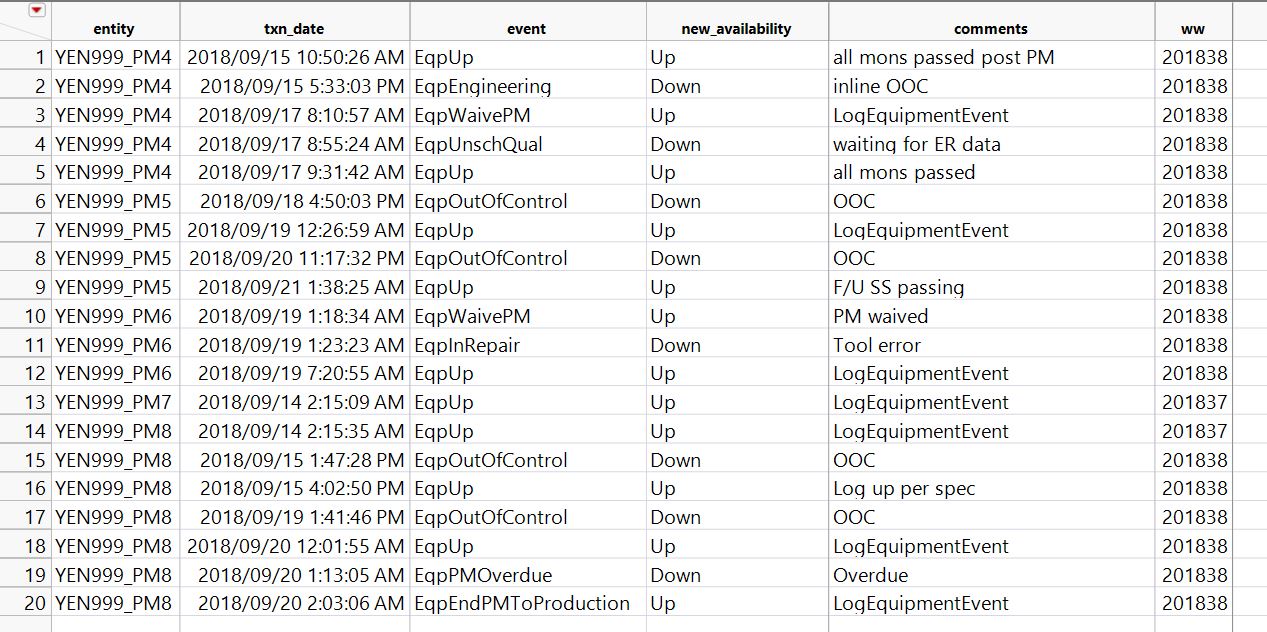Select the entity column header
Image resolution: width=1267 pixels, height=632 pixels.
113,29
